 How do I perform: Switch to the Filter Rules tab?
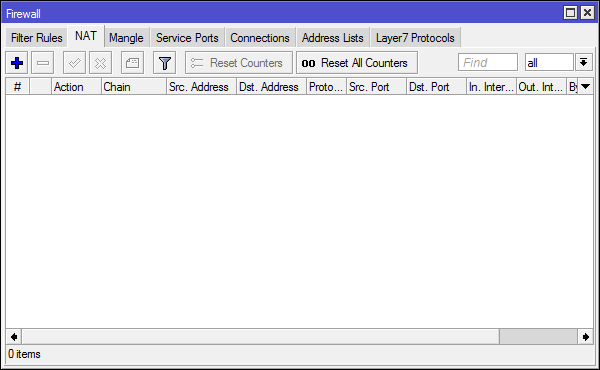tap(36, 38)
